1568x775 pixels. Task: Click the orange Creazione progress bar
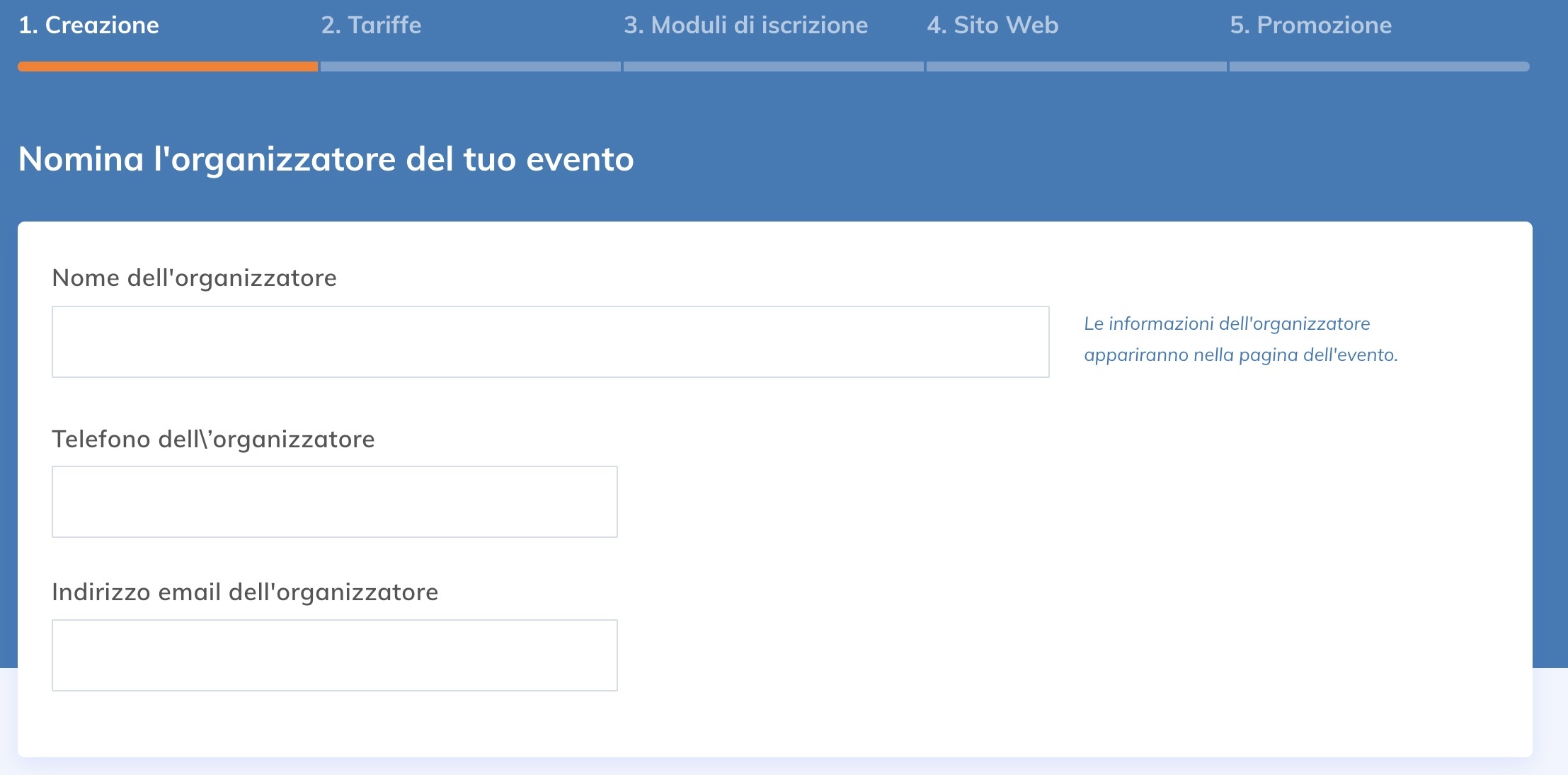pyautogui.click(x=166, y=67)
